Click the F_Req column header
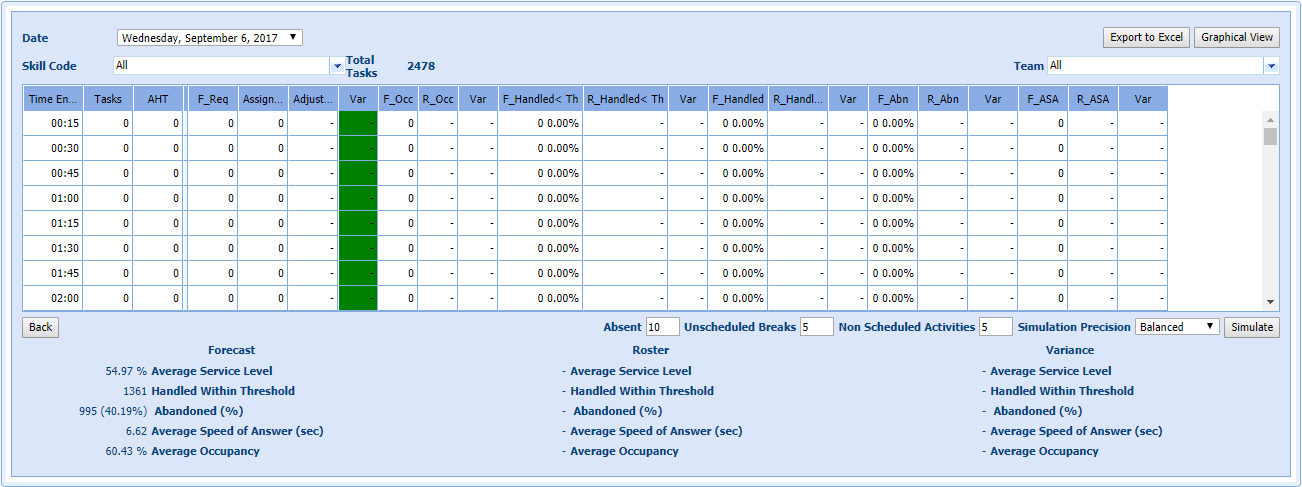 (x=212, y=99)
